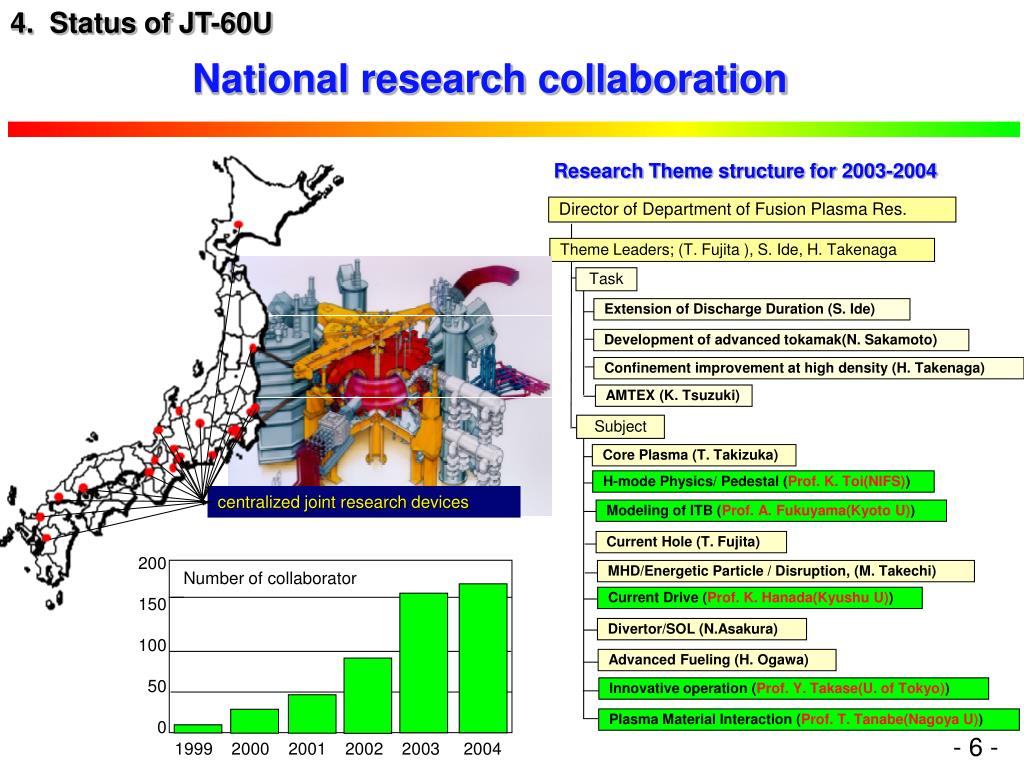
Task: Select the 1999 bar in the chart
Action: [198, 728]
